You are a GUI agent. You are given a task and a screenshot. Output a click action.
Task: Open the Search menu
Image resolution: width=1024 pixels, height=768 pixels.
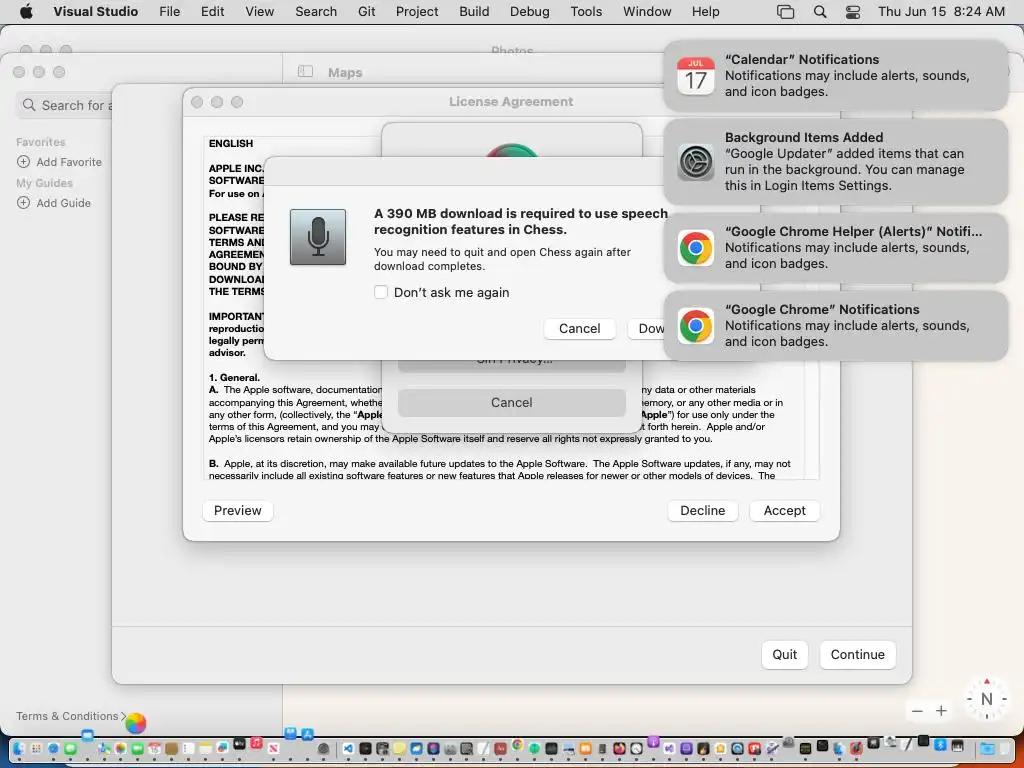pos(316,12)
